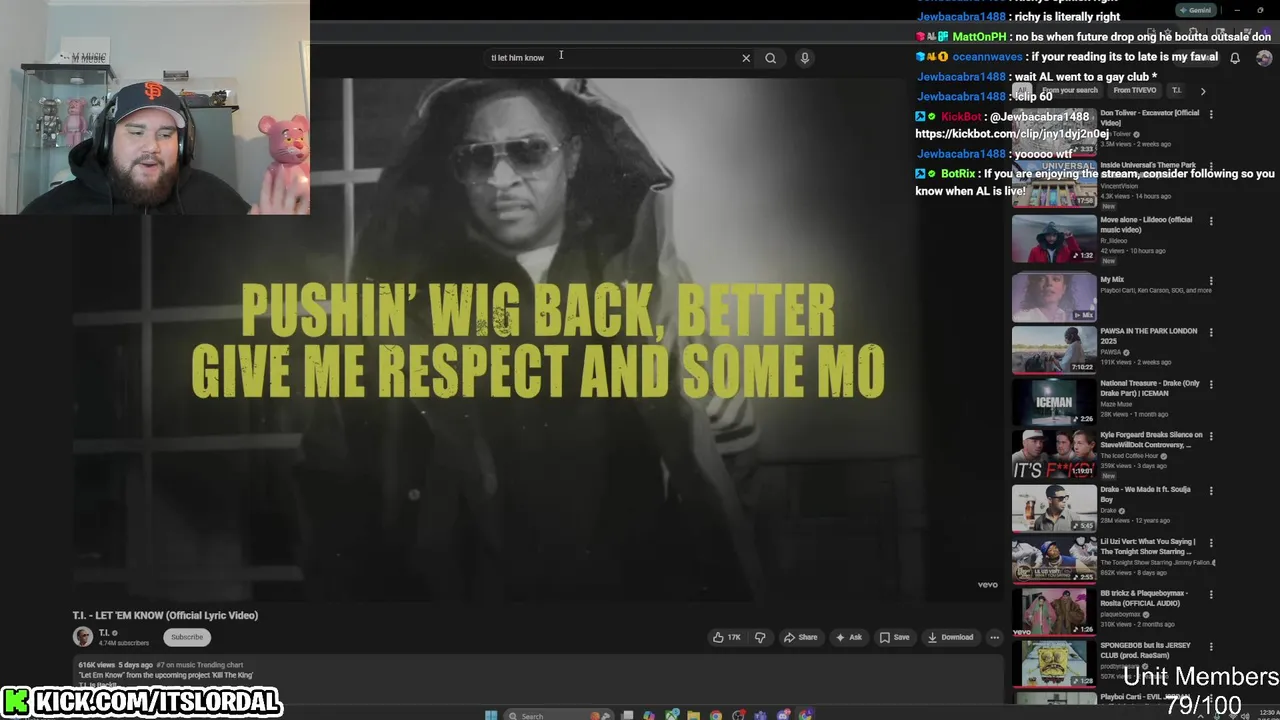Open options menu for 'Move alone - Lildeoo'
The image size is (1280, 720).
pyautogui.click(x=1211, y=221)
